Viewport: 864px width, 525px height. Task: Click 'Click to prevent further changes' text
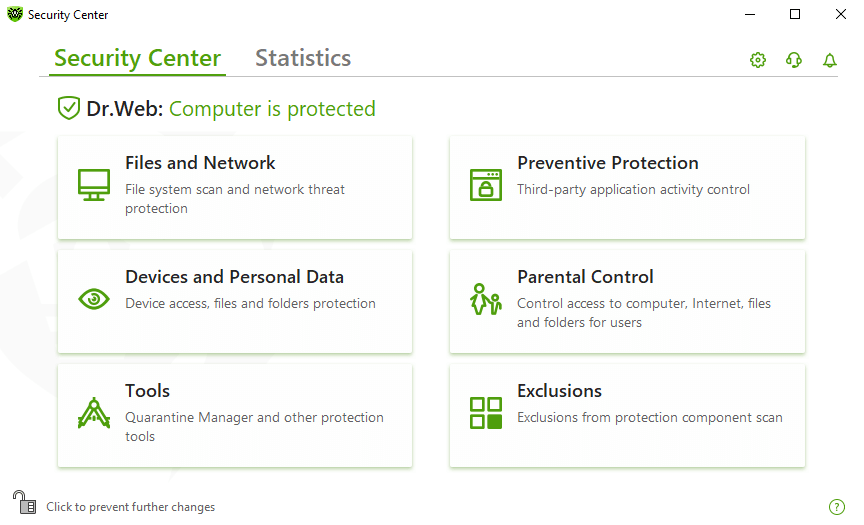[x=131, y=507]
